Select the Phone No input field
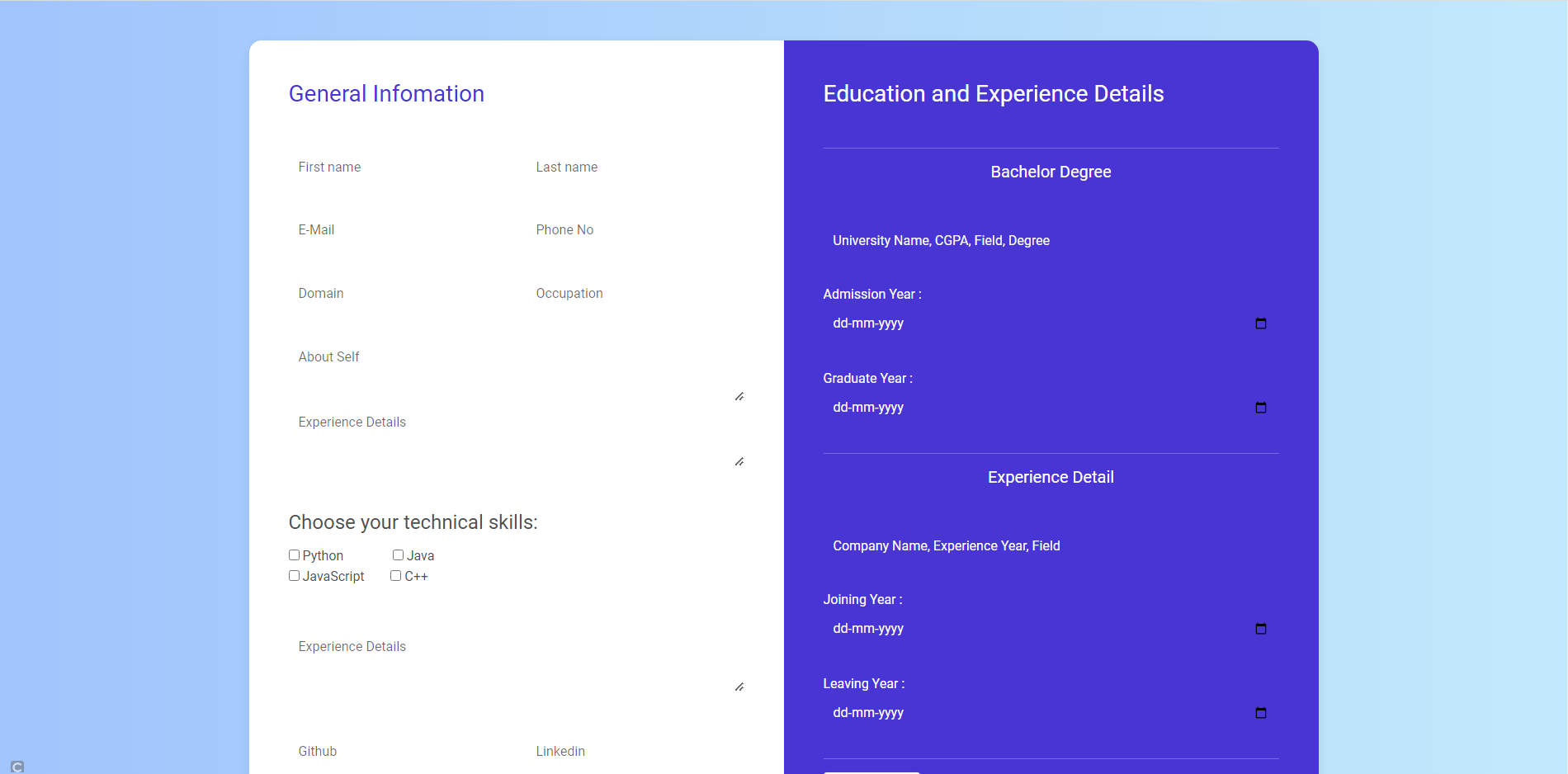1568x774 pixels. (x=635, y=230)
